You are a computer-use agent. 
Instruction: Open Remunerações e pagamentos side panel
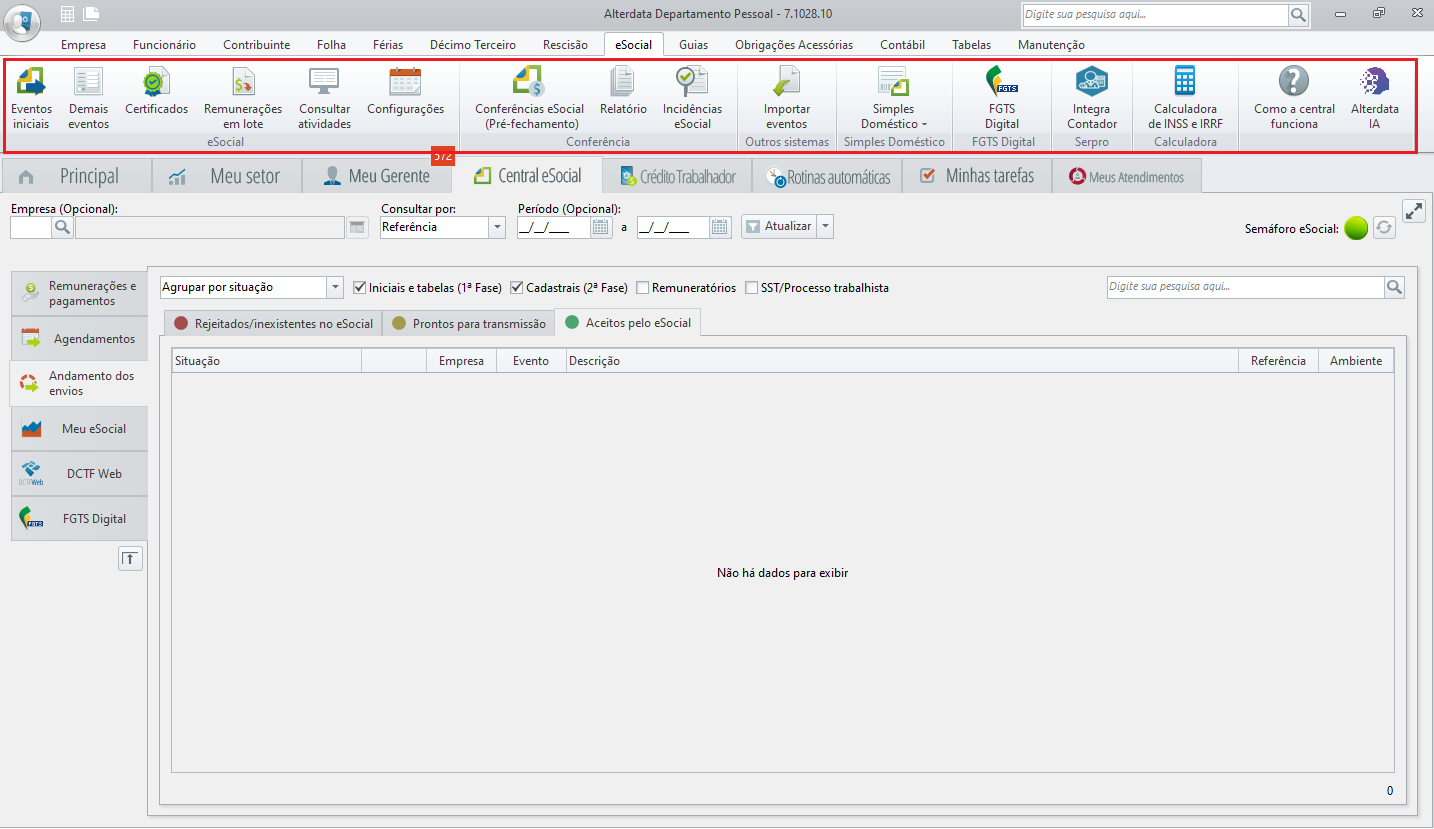(79, 293)
